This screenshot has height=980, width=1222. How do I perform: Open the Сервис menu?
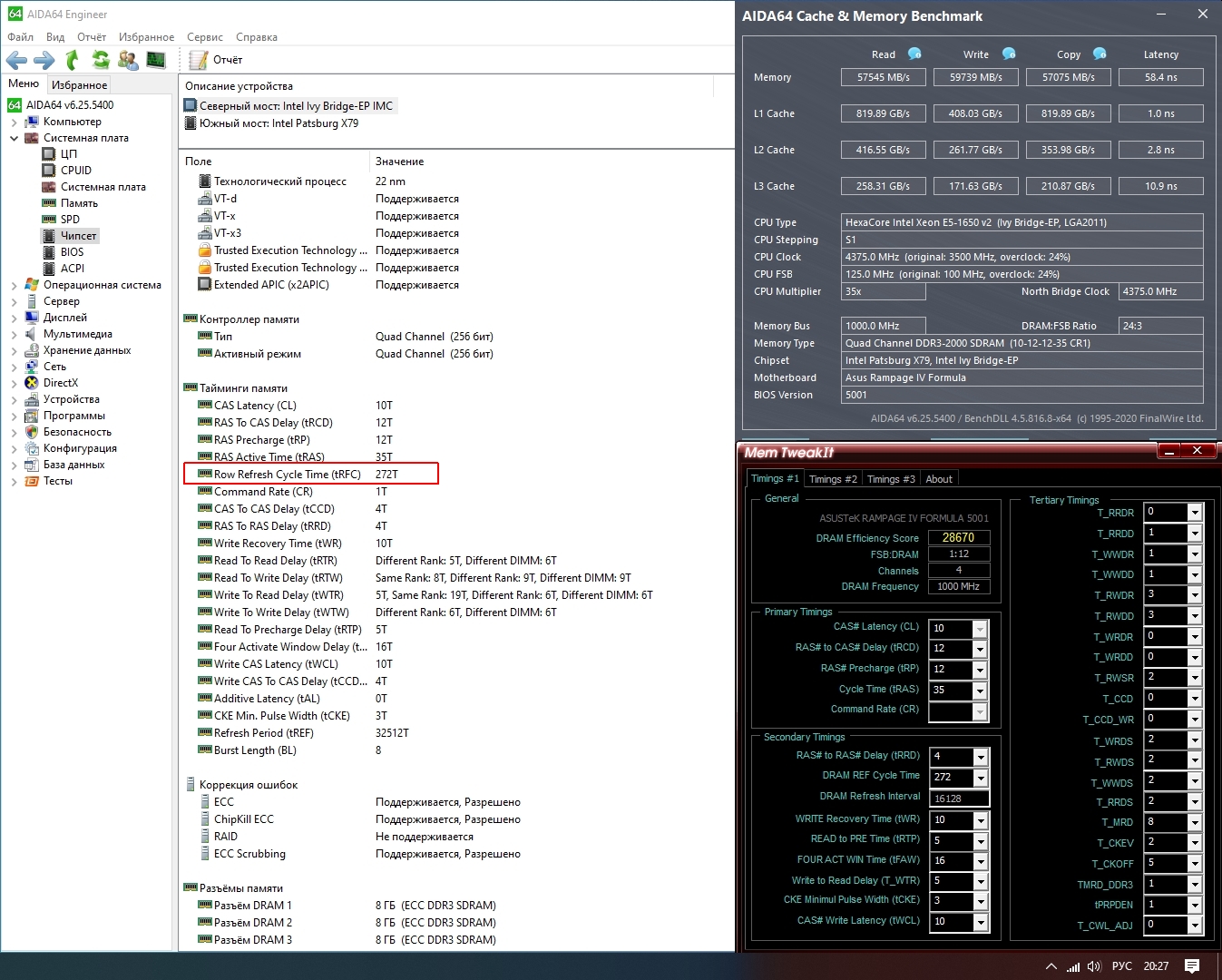205,37
